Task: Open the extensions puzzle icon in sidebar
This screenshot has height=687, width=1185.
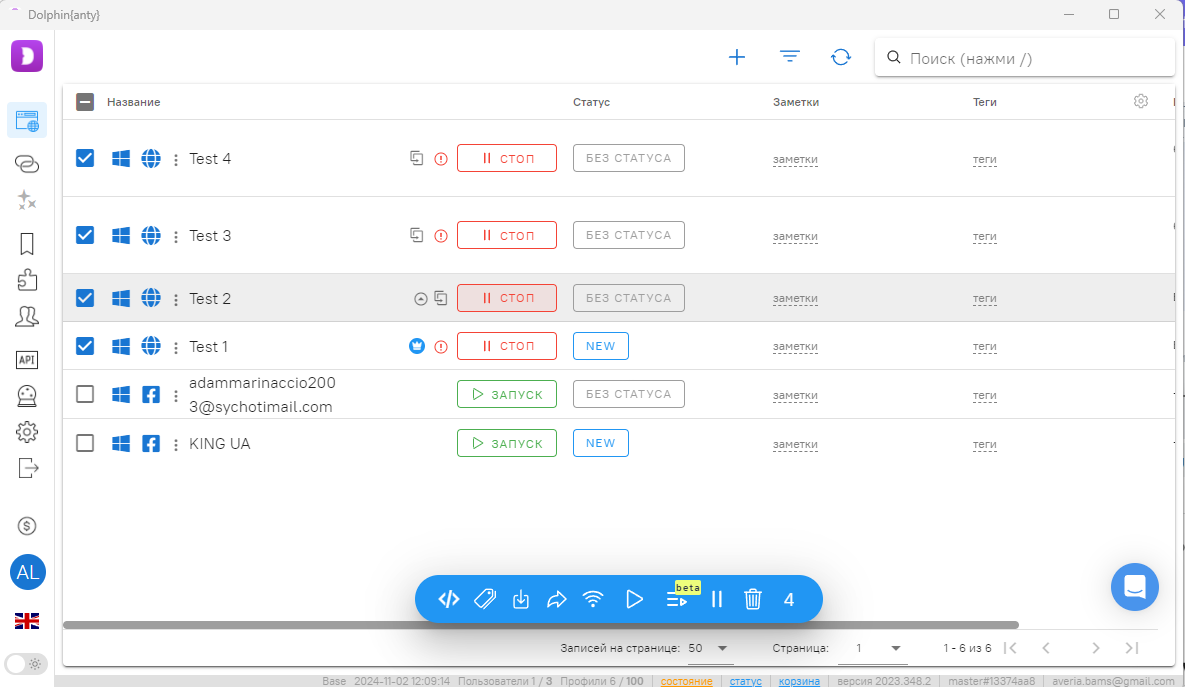Action: [27, 280]
